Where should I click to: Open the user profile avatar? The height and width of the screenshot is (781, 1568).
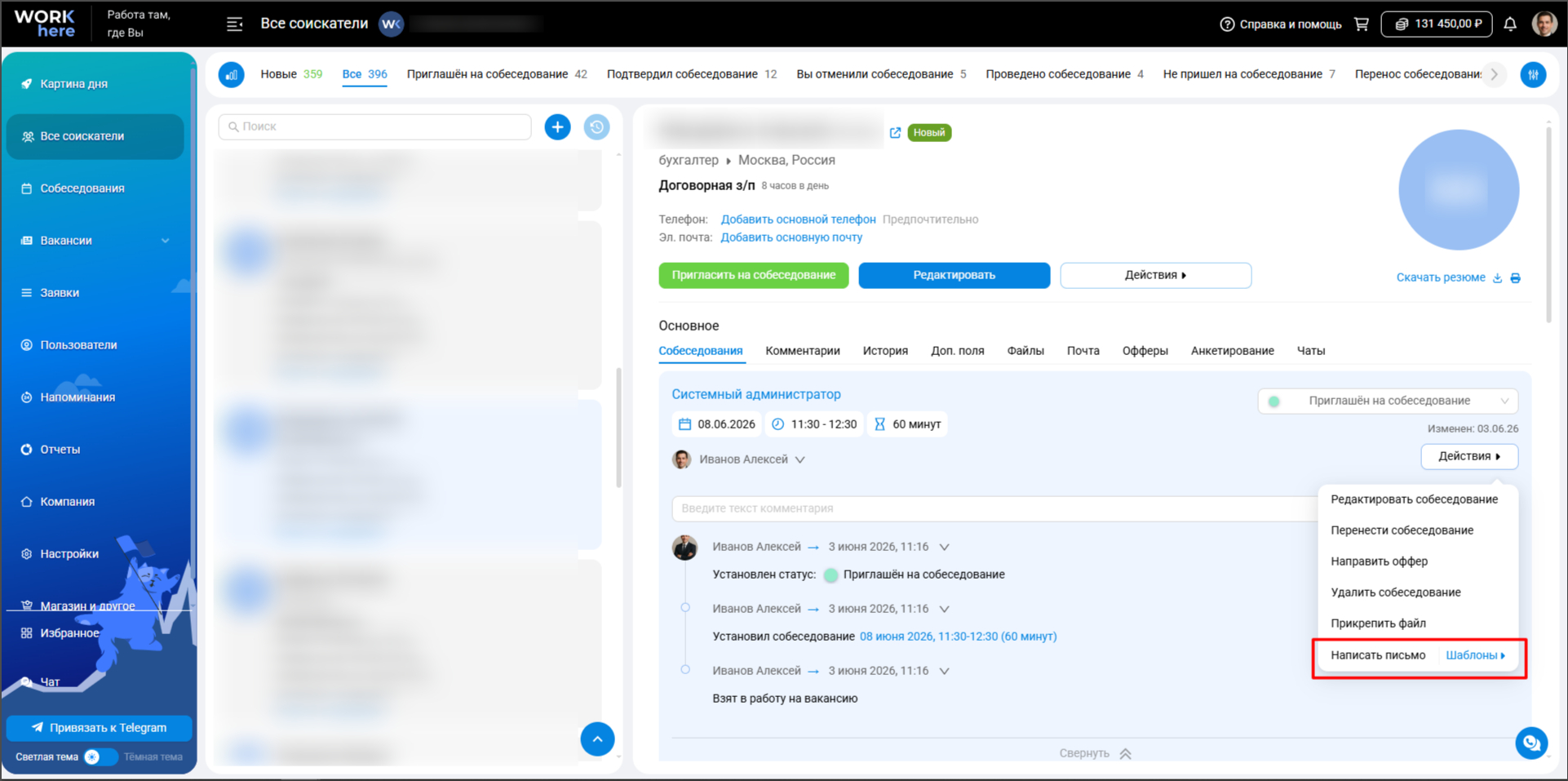(1544, 24)
